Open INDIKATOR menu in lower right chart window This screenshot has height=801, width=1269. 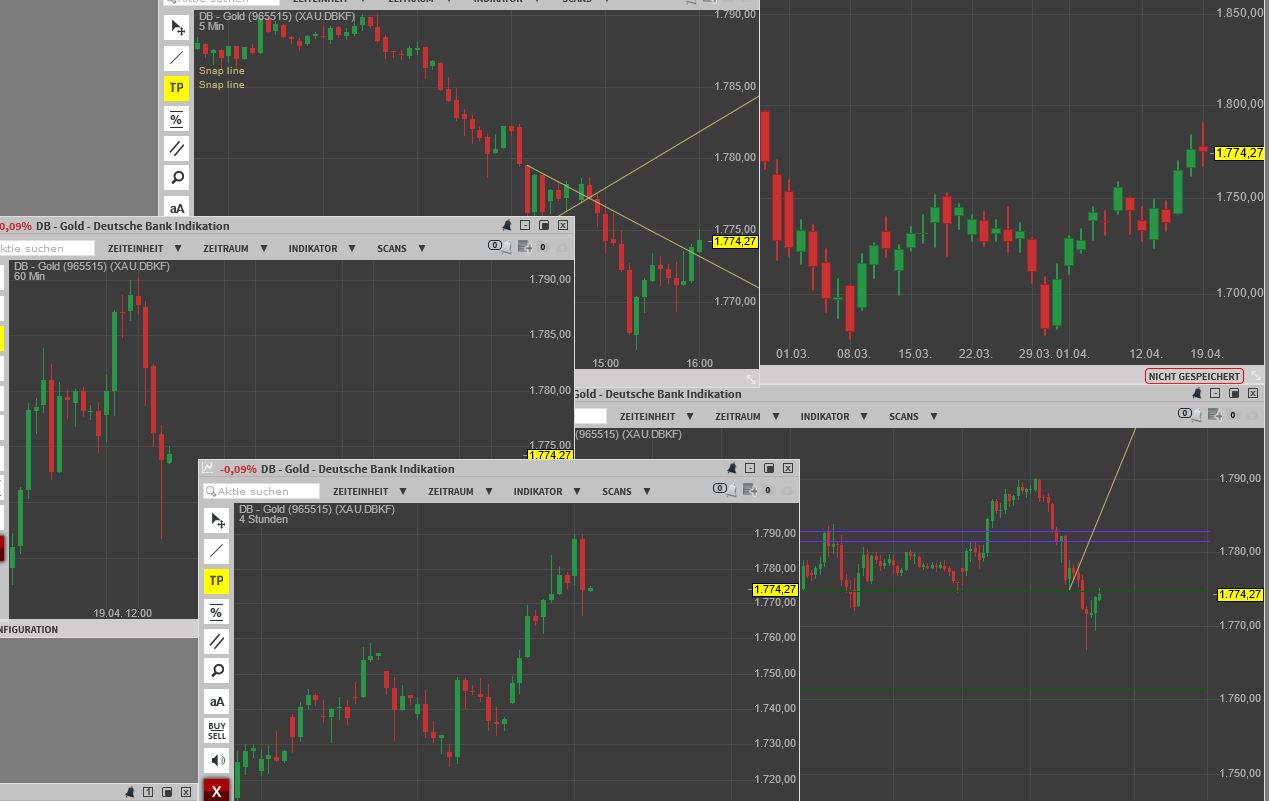point(834,416)
